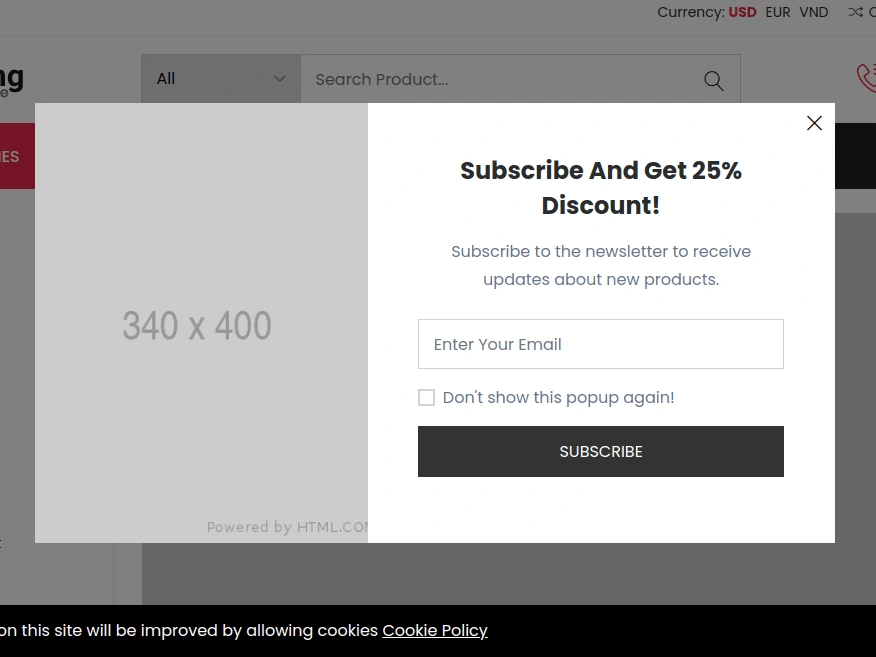This screenshot has height=657, width=876.
Task: Open the Cookie Policy link
Action: (x=435, y=631)
